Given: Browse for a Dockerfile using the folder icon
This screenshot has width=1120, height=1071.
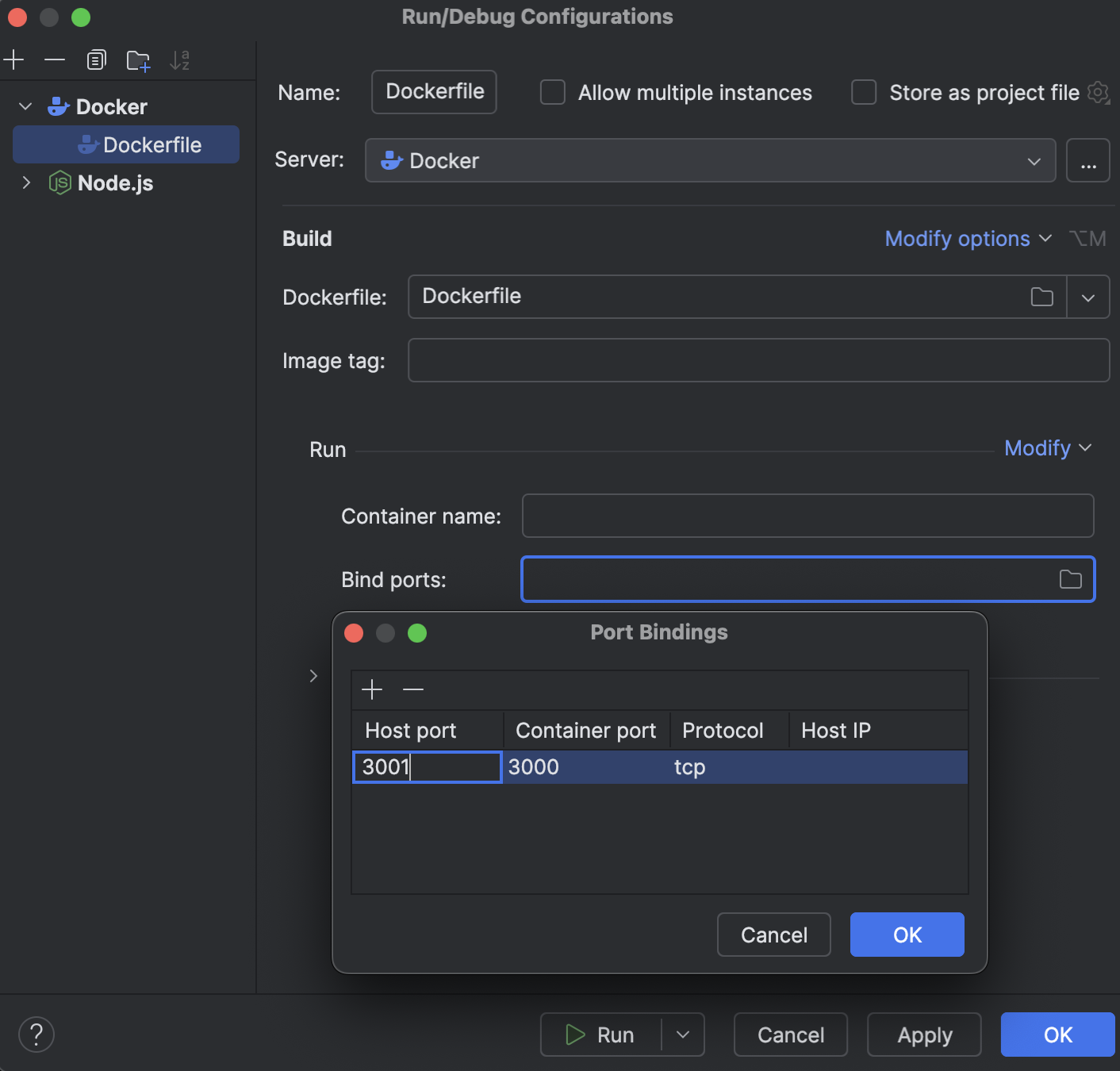Looking at the screenshot, I should tap(1041, 297).
